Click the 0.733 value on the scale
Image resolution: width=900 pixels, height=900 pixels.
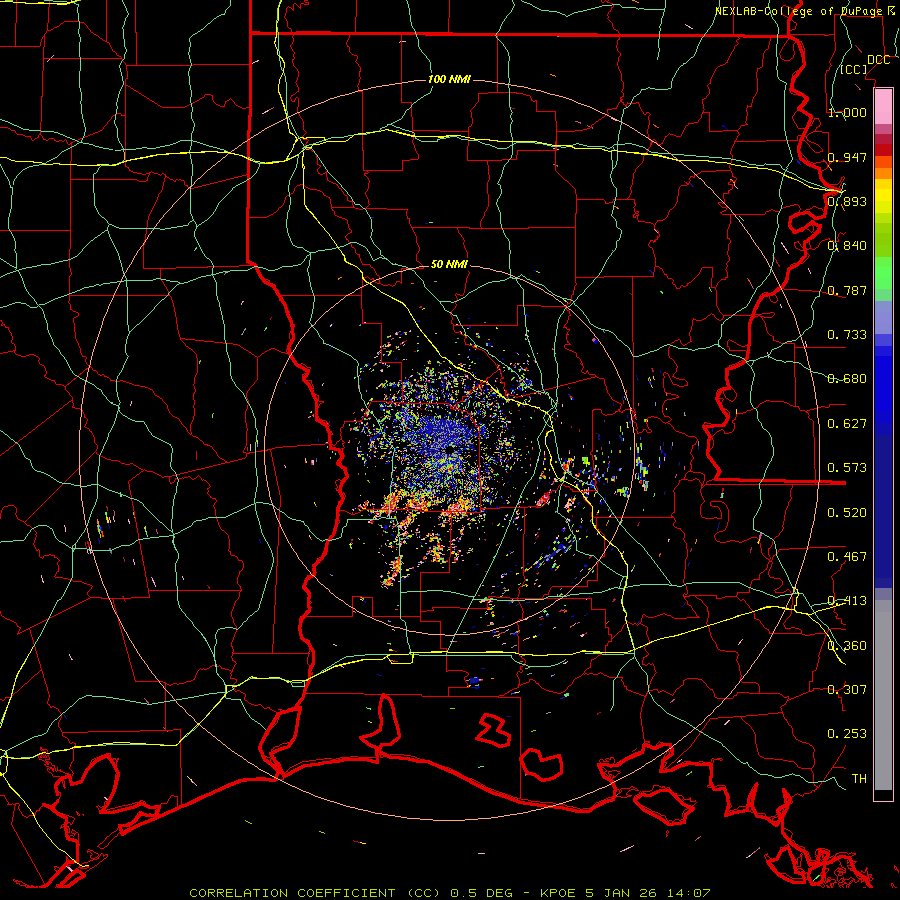(847, 335)
